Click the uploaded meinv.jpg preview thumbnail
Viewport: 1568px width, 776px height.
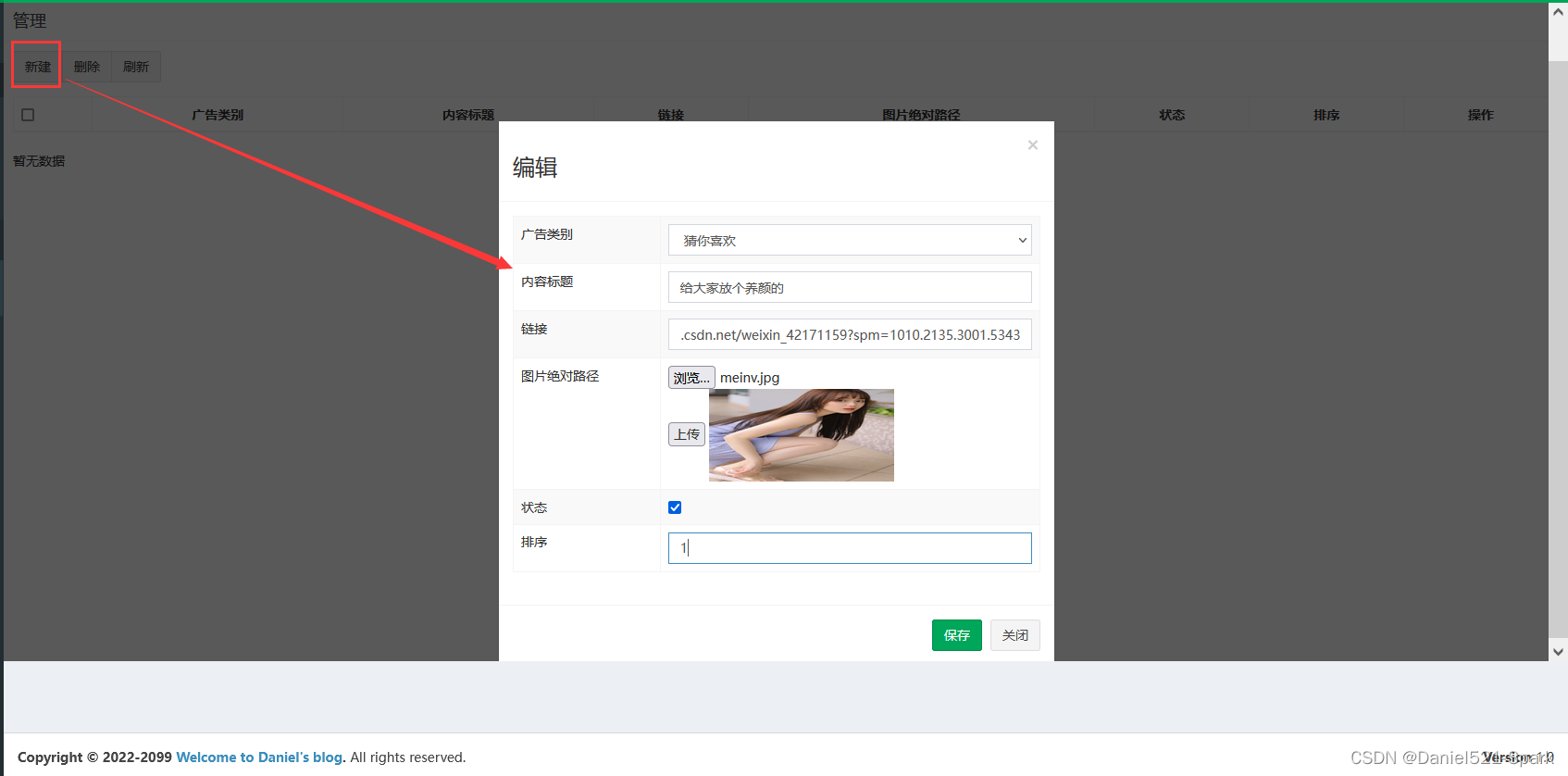802,435
